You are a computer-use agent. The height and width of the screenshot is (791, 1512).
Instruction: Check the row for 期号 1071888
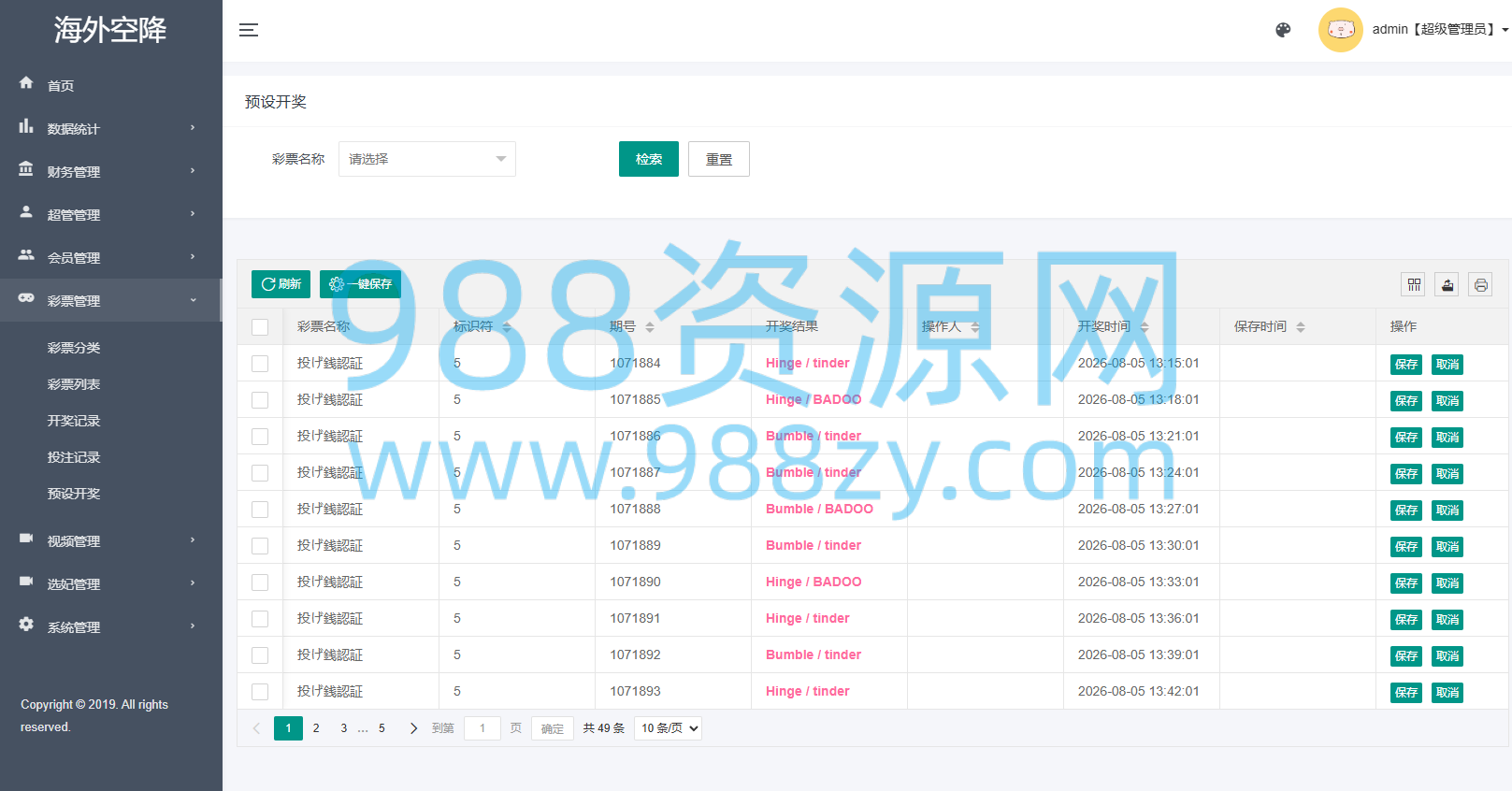pos(260,510)
